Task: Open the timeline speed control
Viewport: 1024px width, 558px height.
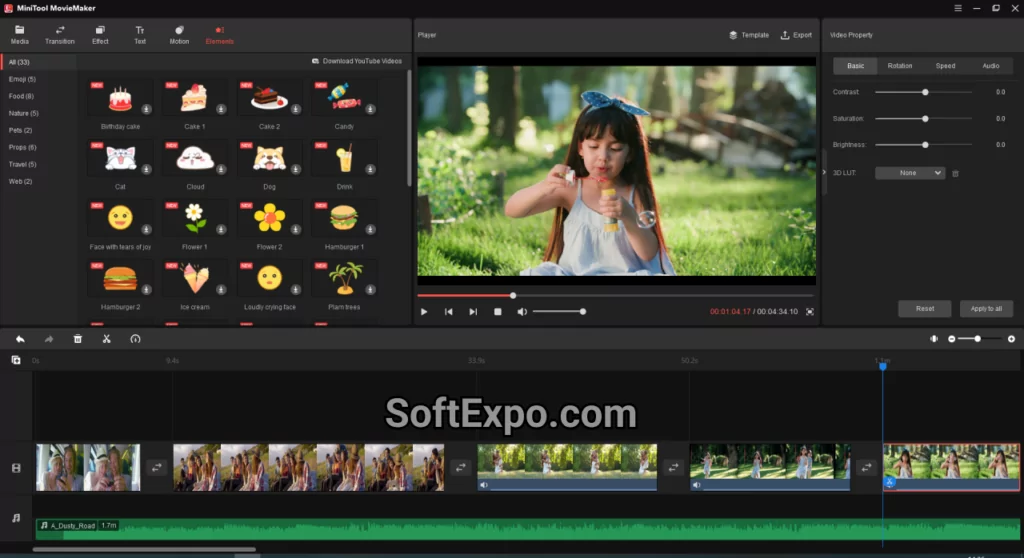Action: click(135, 339)
